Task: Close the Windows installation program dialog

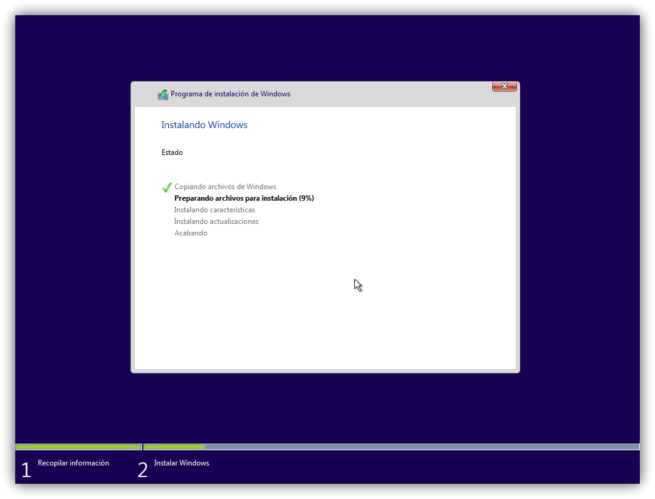Action: tap(504, 88)
